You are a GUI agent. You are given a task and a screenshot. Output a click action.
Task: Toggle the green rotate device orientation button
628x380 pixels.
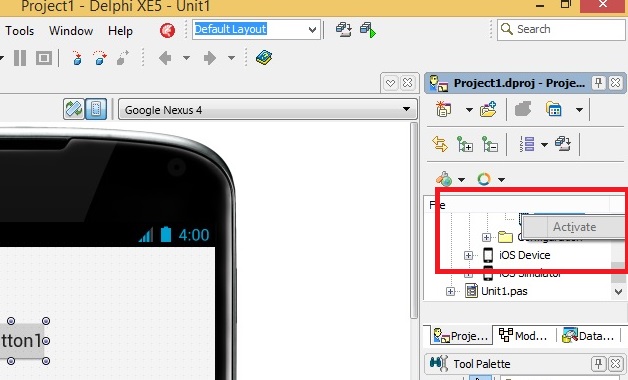coord(74,109)
